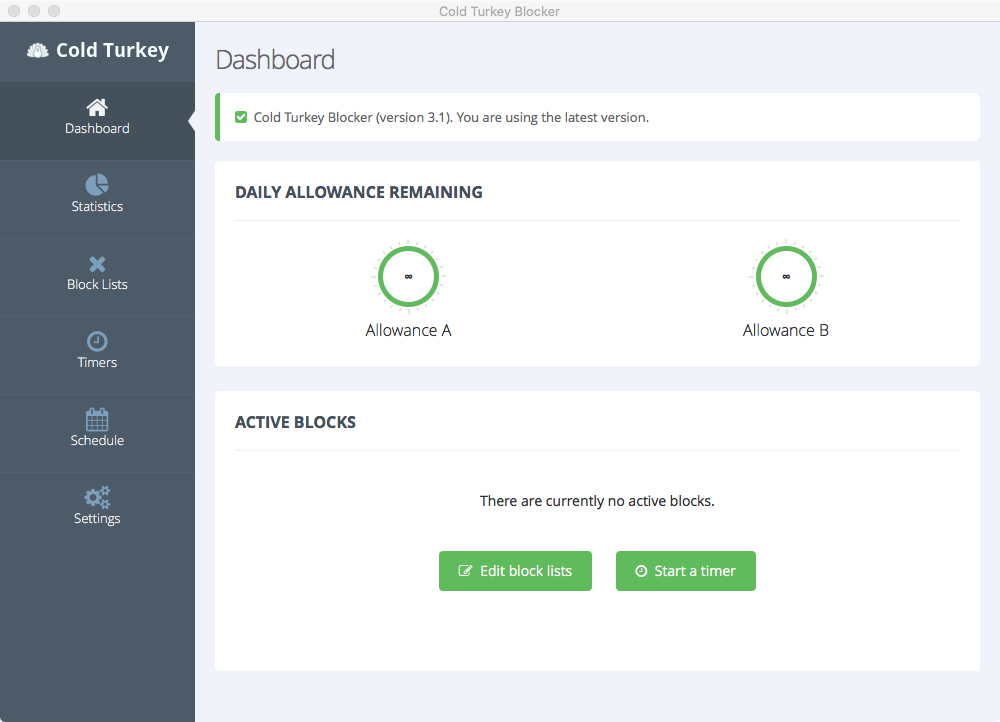Click the Schedule calendar icon
Viewport: 1000px width, 722px height.
[97, 419]
